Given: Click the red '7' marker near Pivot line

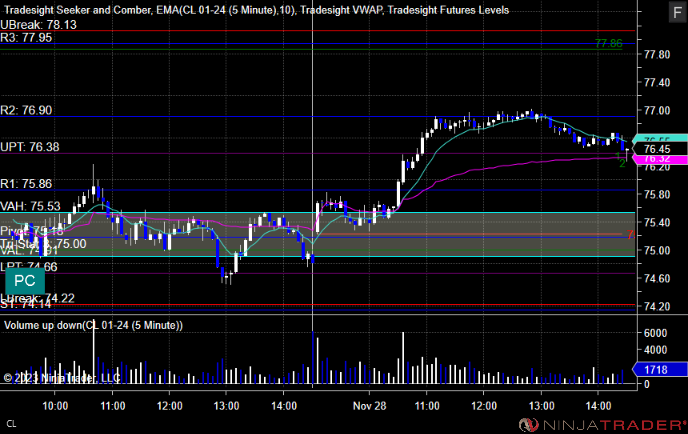Looking at the screenshot, I should click(631, 235).
